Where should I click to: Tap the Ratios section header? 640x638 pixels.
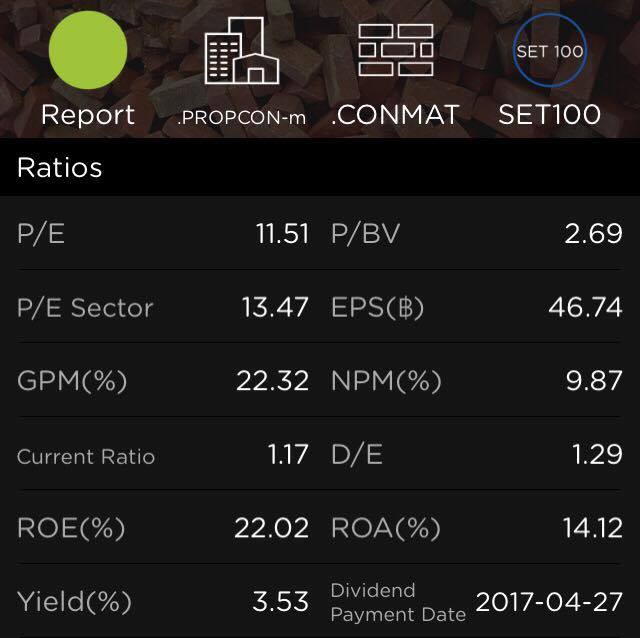(60, 167)
